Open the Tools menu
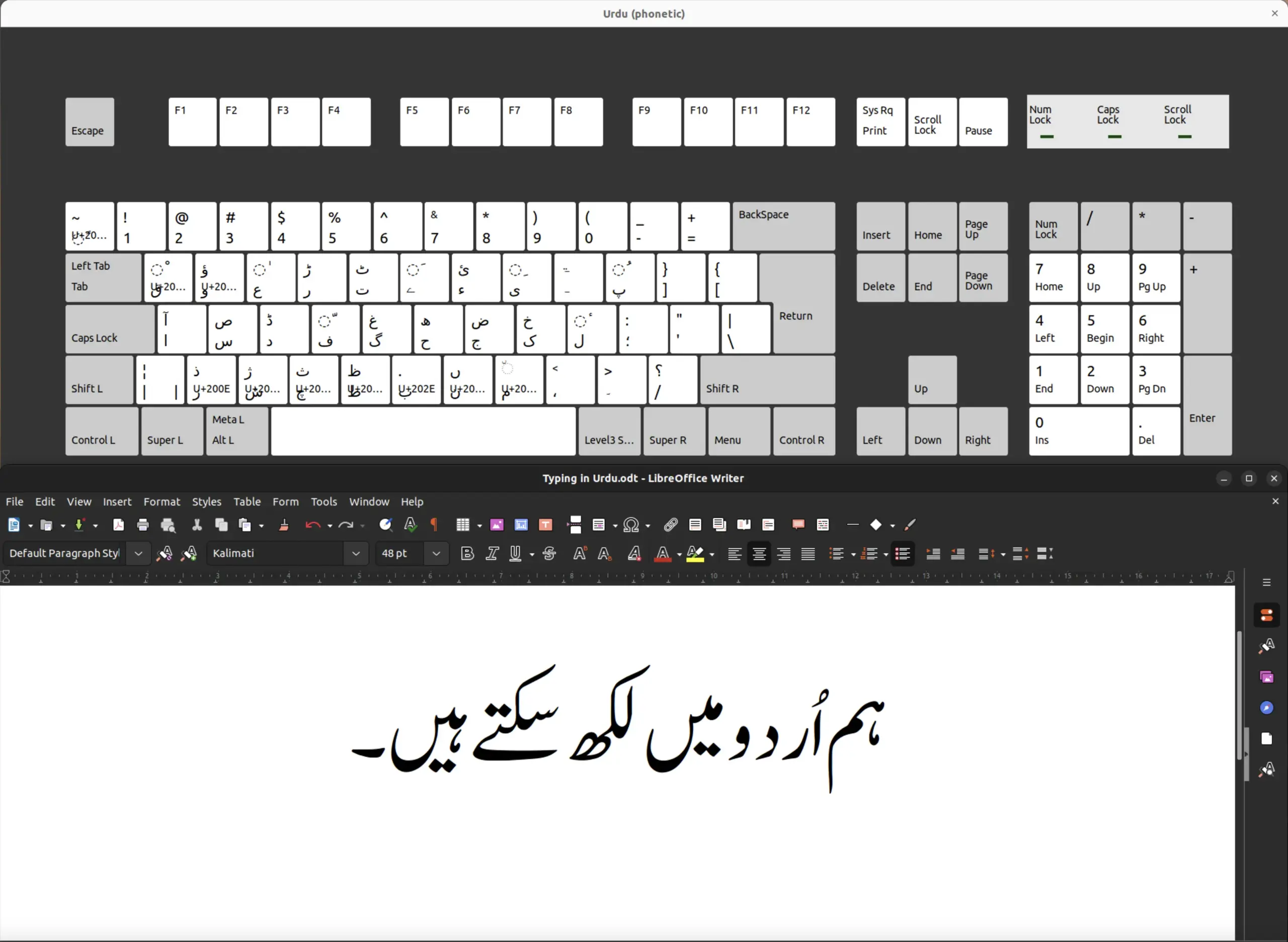 click(322, 501)
